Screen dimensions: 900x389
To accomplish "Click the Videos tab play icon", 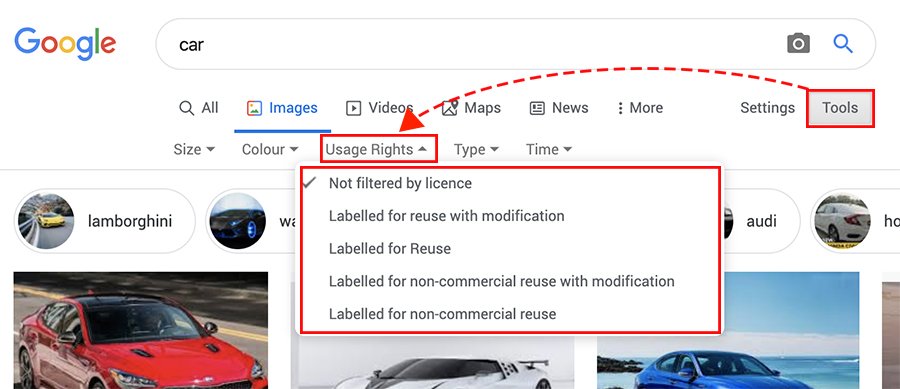I will [x=354, y=108].
